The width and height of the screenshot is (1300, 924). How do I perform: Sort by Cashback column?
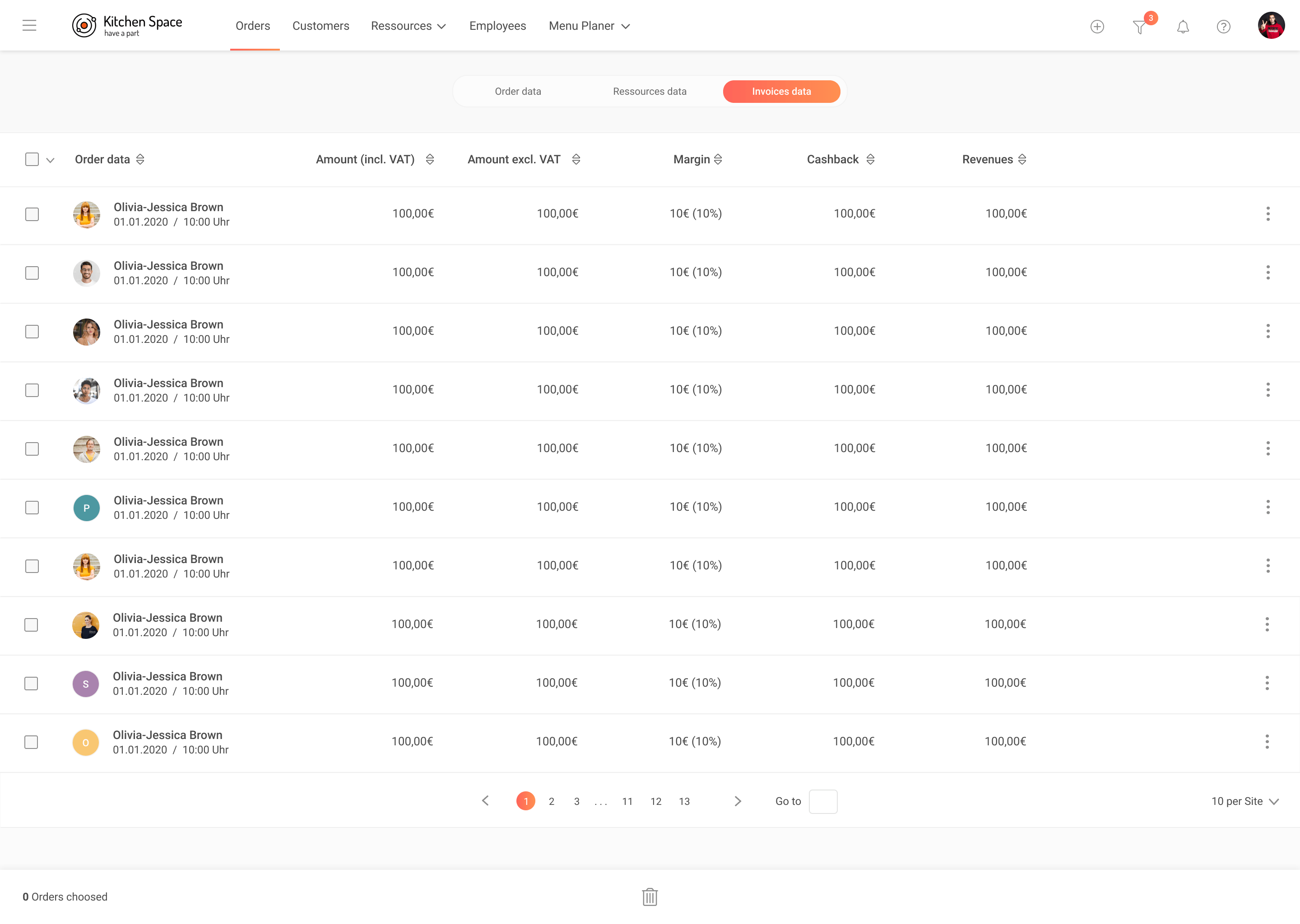coord(870,159)
